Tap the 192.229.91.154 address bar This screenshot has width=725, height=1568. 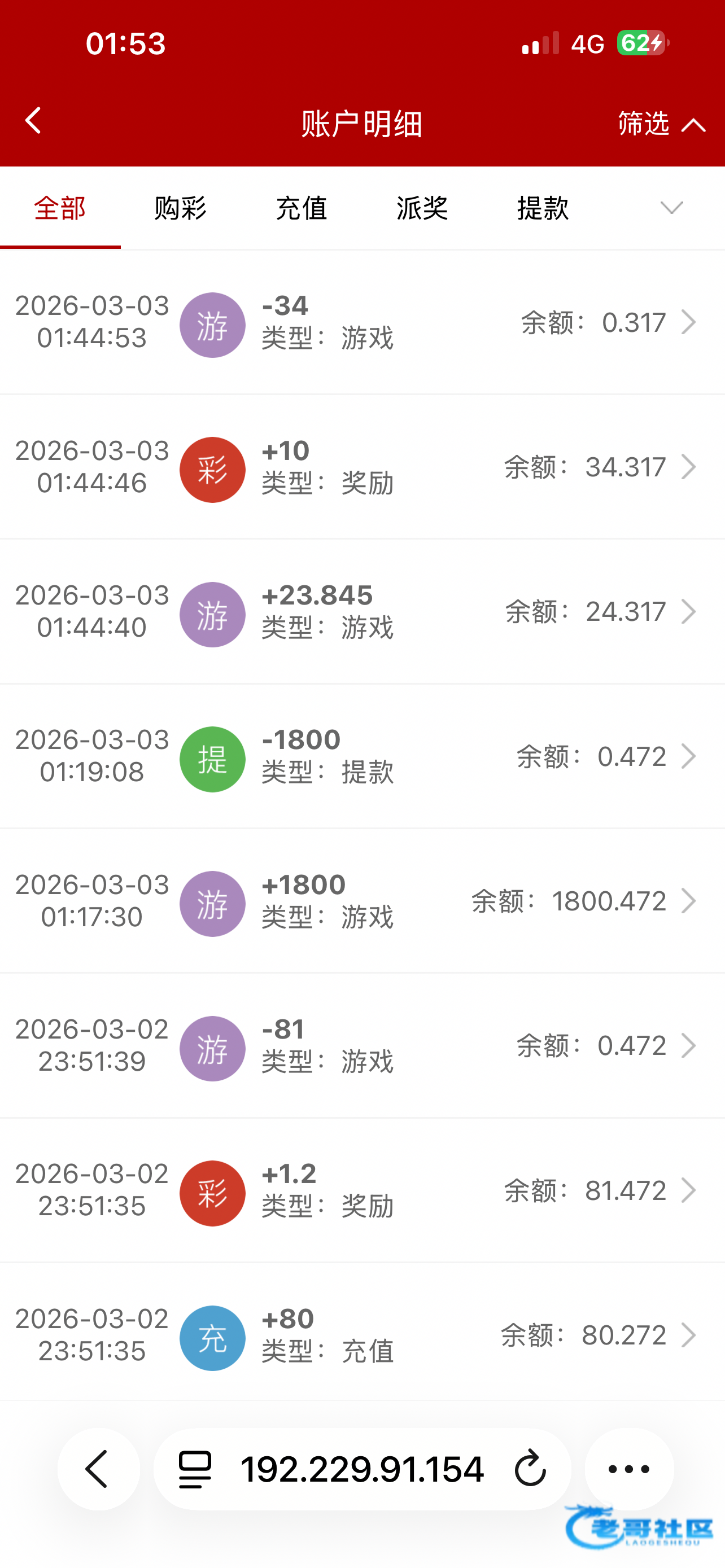(x=362, y=1469)
